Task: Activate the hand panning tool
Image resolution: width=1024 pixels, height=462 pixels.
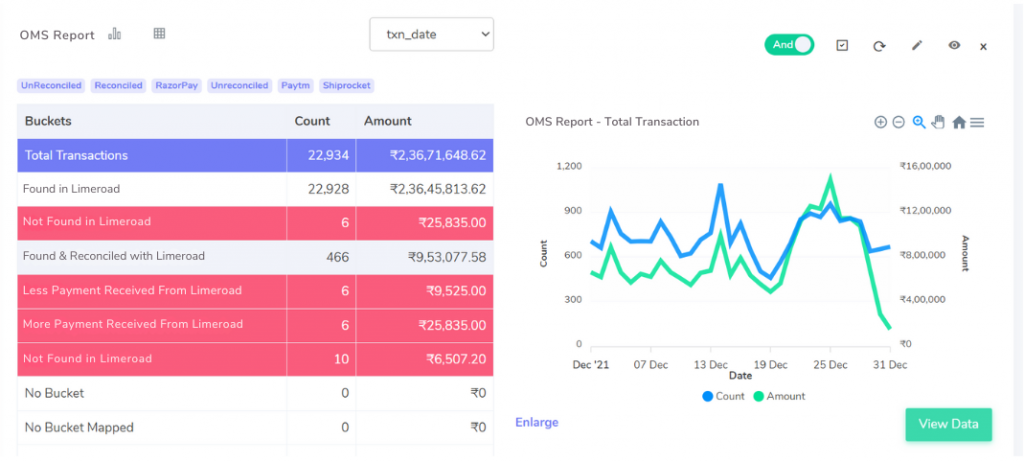Action: pyautogui.click(x=938, y=122)
